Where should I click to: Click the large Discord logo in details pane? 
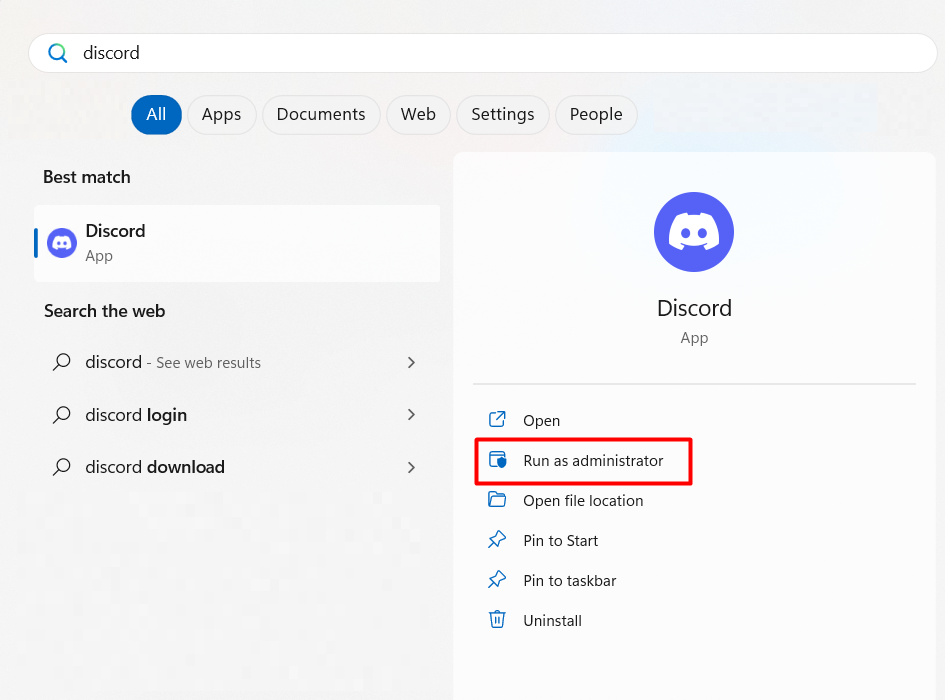(694, 232)
